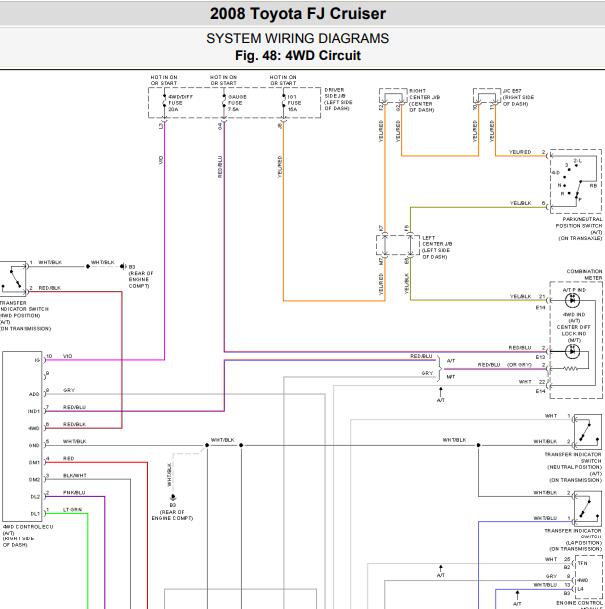Select the "SYSTEM WIRING DIAGRAMS" heading
Image resolution: width=605 pixels, height=609 pixels.
[x=297, y=38]
